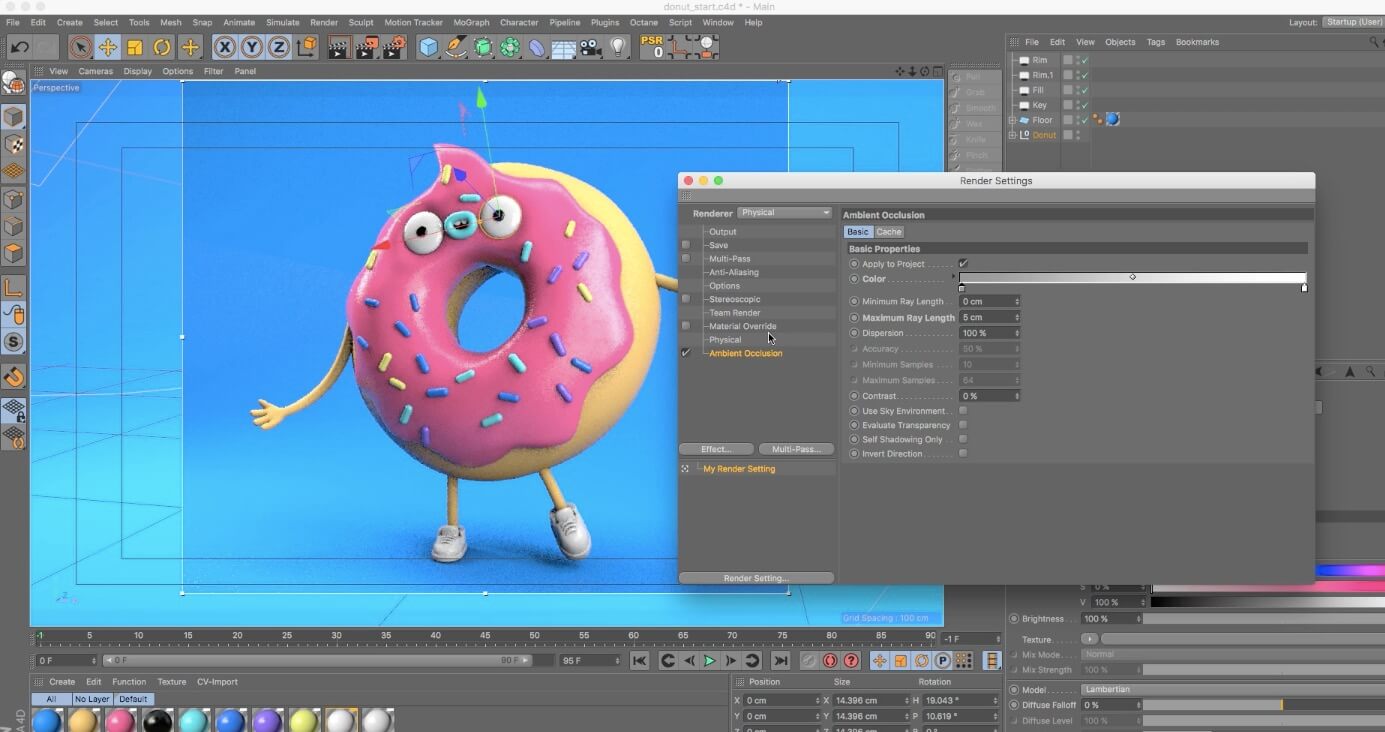This screenshot has width=1385, height=732.
Task: Open the Deformer (bend) object icon
Action: (537, 47)
